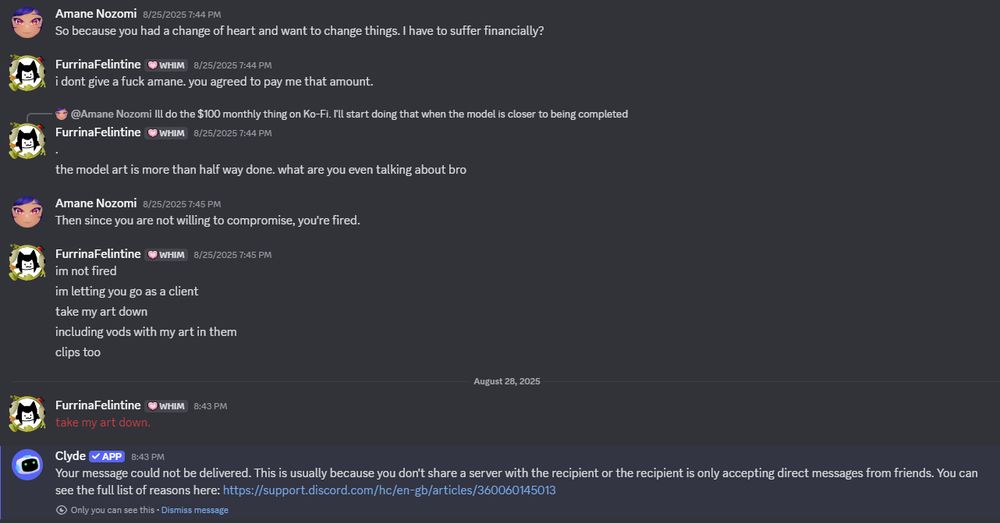
Task: Click the Clyde bot avatar
Action: (x=26, y=465)
